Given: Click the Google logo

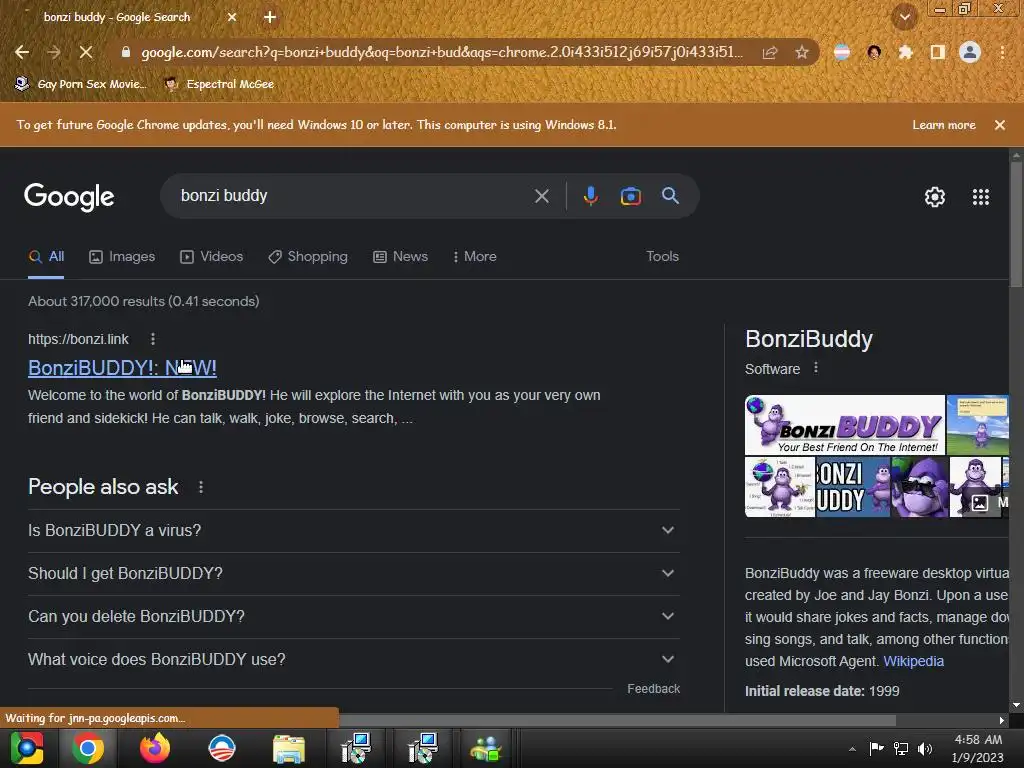Looking at the screenshot, I should pos(69,197).
